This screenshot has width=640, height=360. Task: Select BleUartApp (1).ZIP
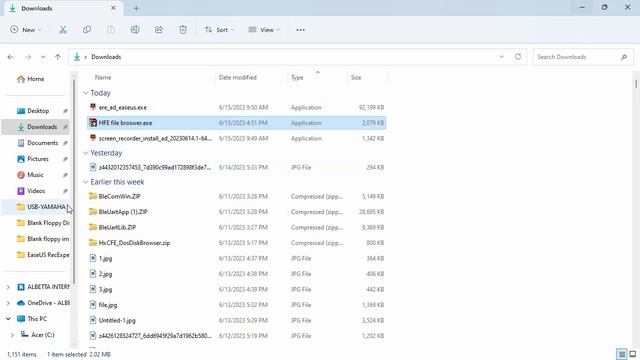point(236,212)
